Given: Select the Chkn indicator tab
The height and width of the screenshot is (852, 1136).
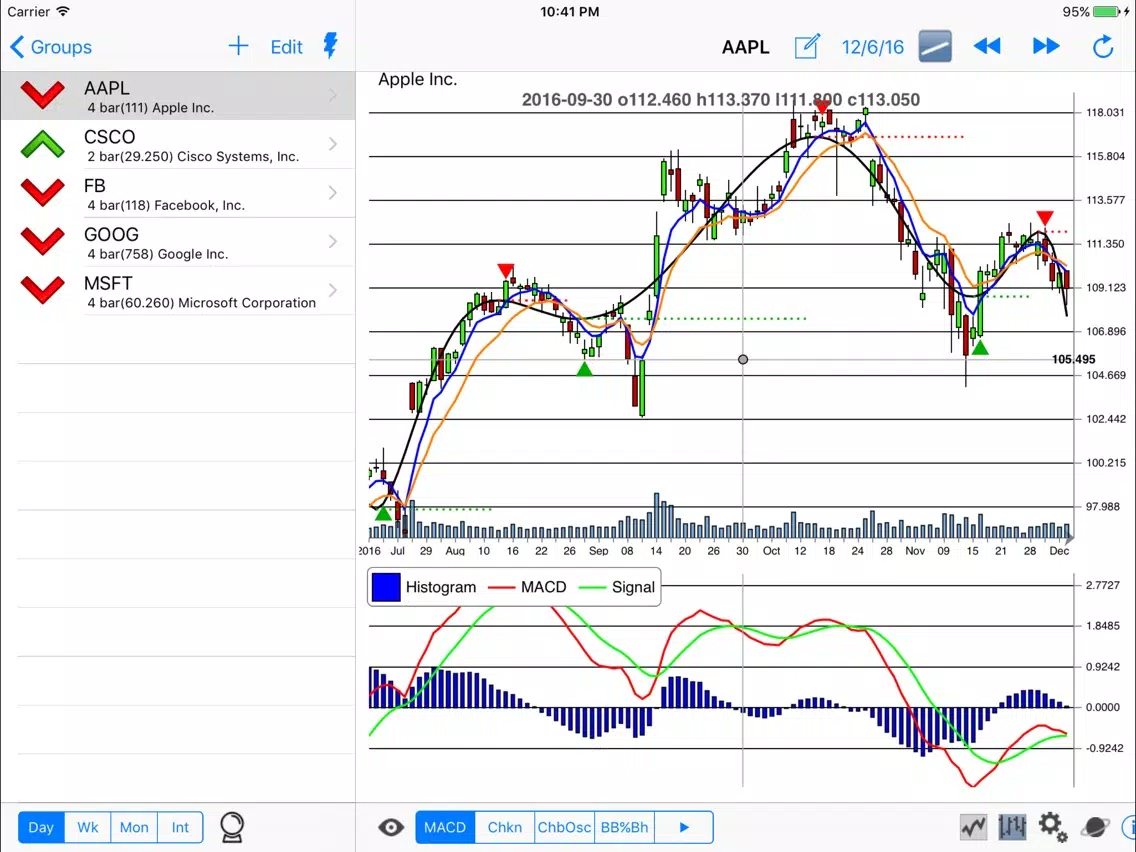Looking at the screenshot, I should point(504,827).
